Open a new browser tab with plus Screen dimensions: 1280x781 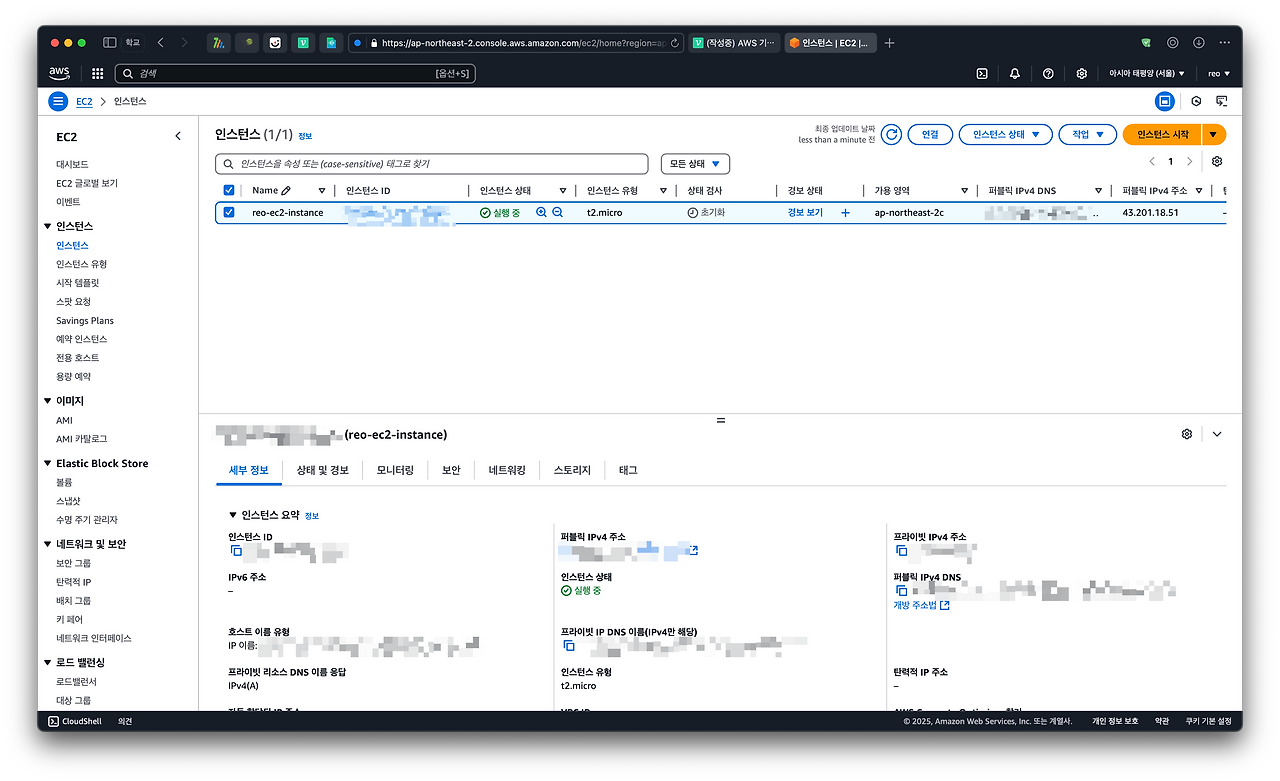click(x=890, y=43)
